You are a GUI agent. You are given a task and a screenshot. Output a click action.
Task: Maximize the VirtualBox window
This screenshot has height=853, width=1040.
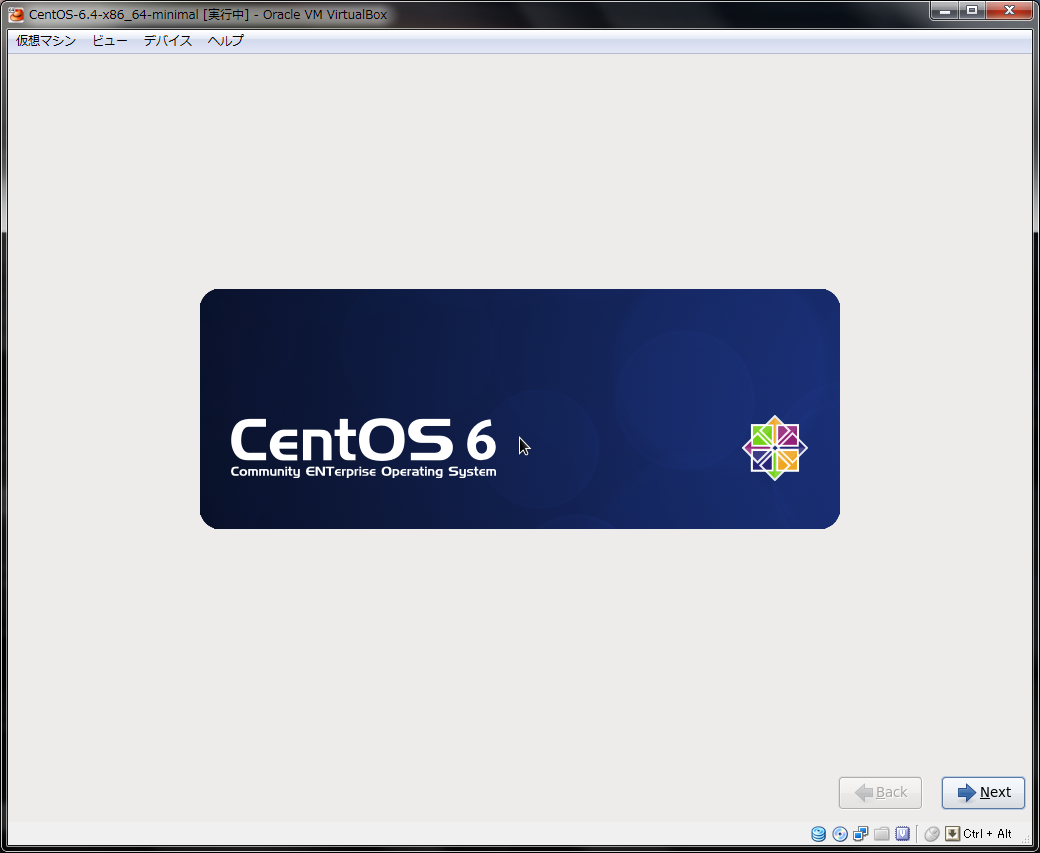(972, 11)
